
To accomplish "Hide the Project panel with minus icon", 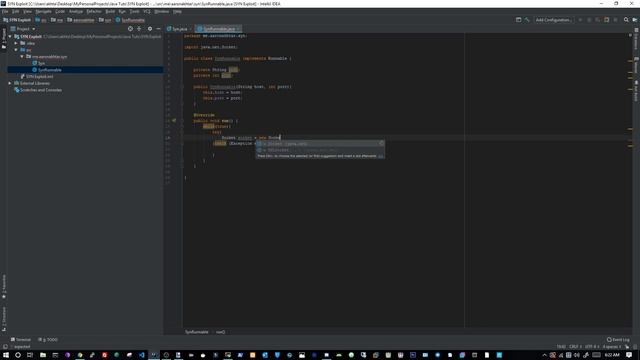I will pos(158,29).
